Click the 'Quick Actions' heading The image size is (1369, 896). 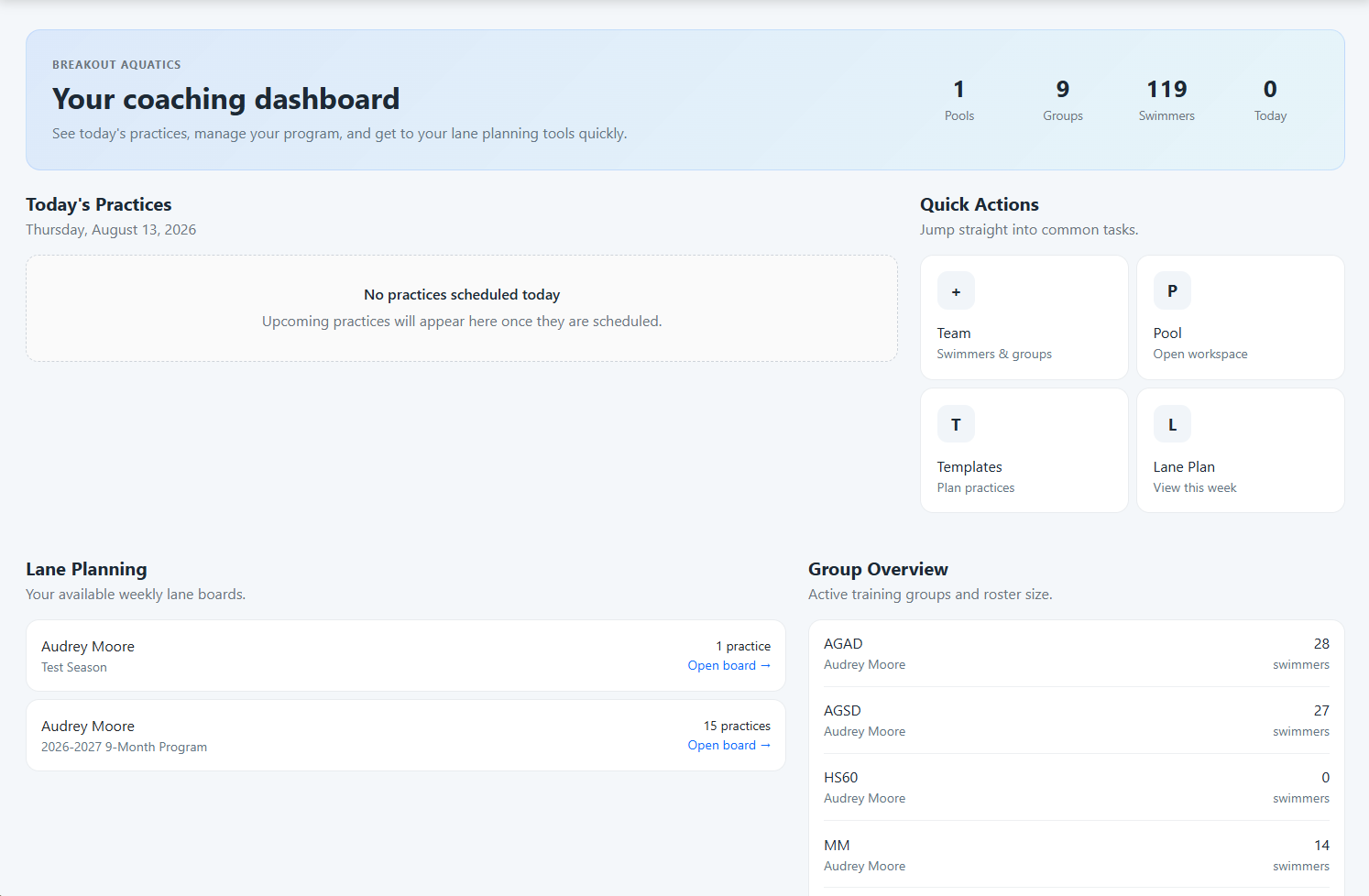[980, 204]
